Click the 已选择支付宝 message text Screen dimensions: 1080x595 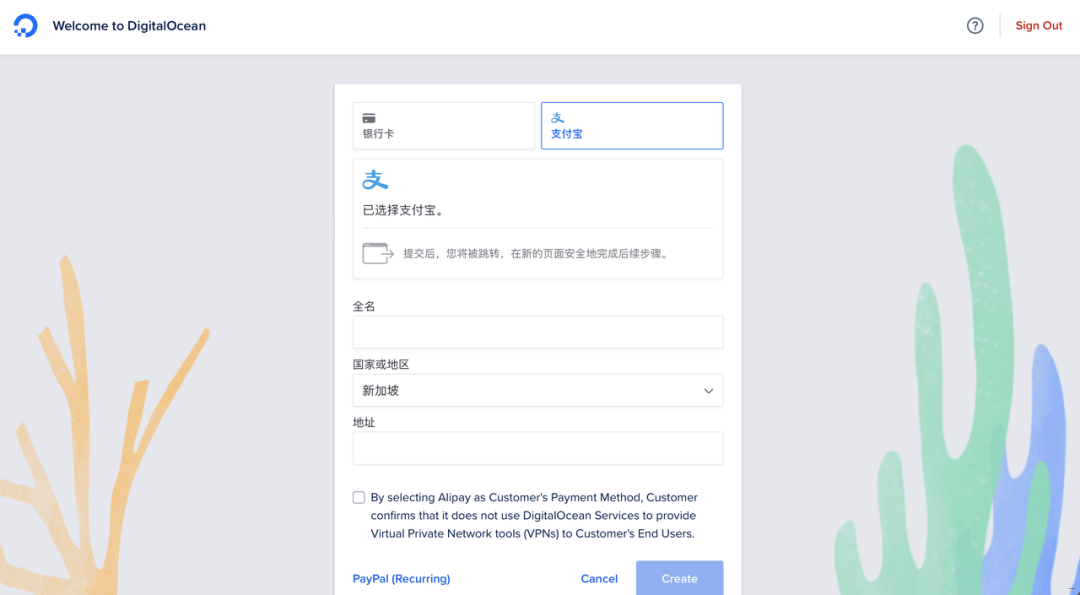(x=403, y=210)
